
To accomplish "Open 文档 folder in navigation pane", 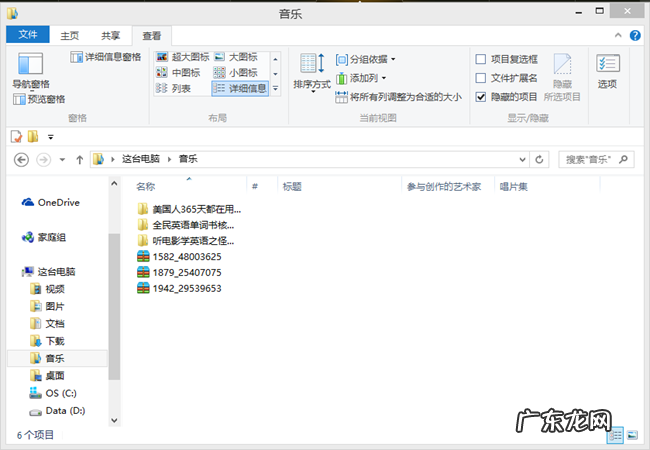I will [48, 324].
